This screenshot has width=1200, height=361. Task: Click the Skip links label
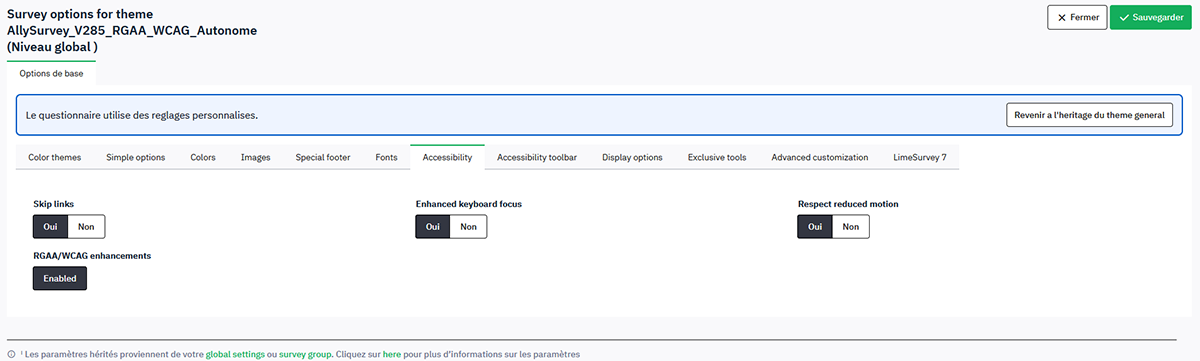pos(54,204)
